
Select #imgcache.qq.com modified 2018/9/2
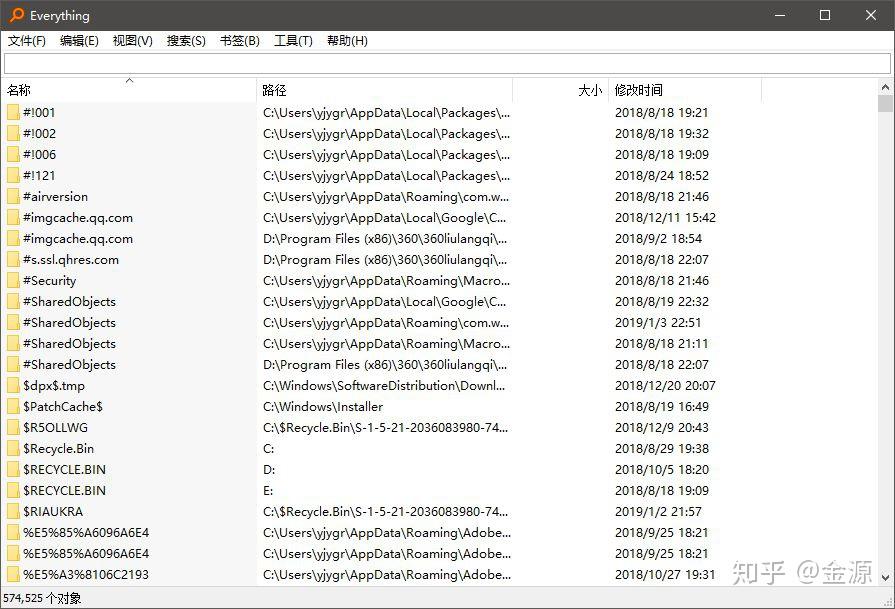click(78, 239)
